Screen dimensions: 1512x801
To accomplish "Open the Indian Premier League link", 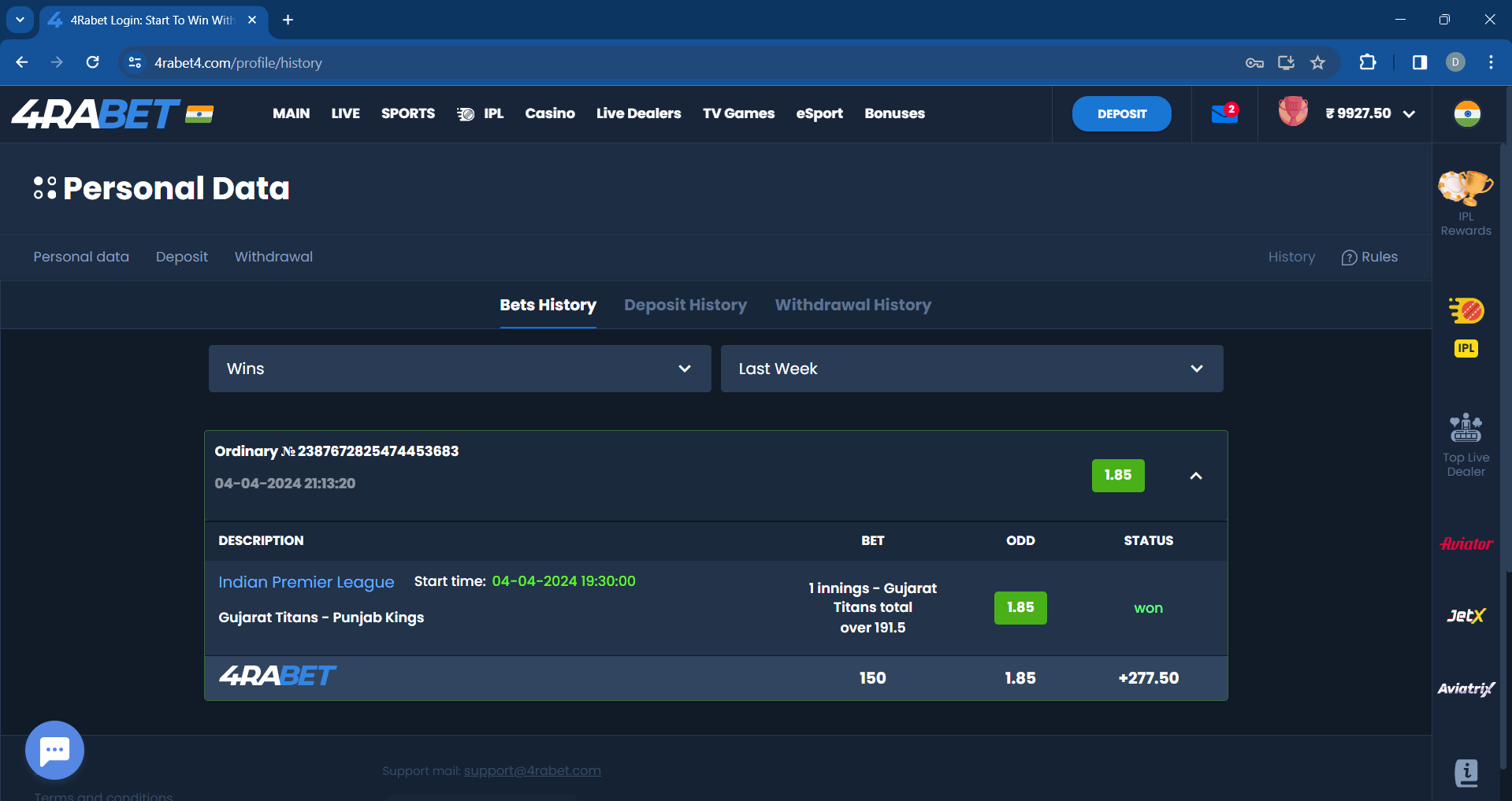I will coord(306,582).
